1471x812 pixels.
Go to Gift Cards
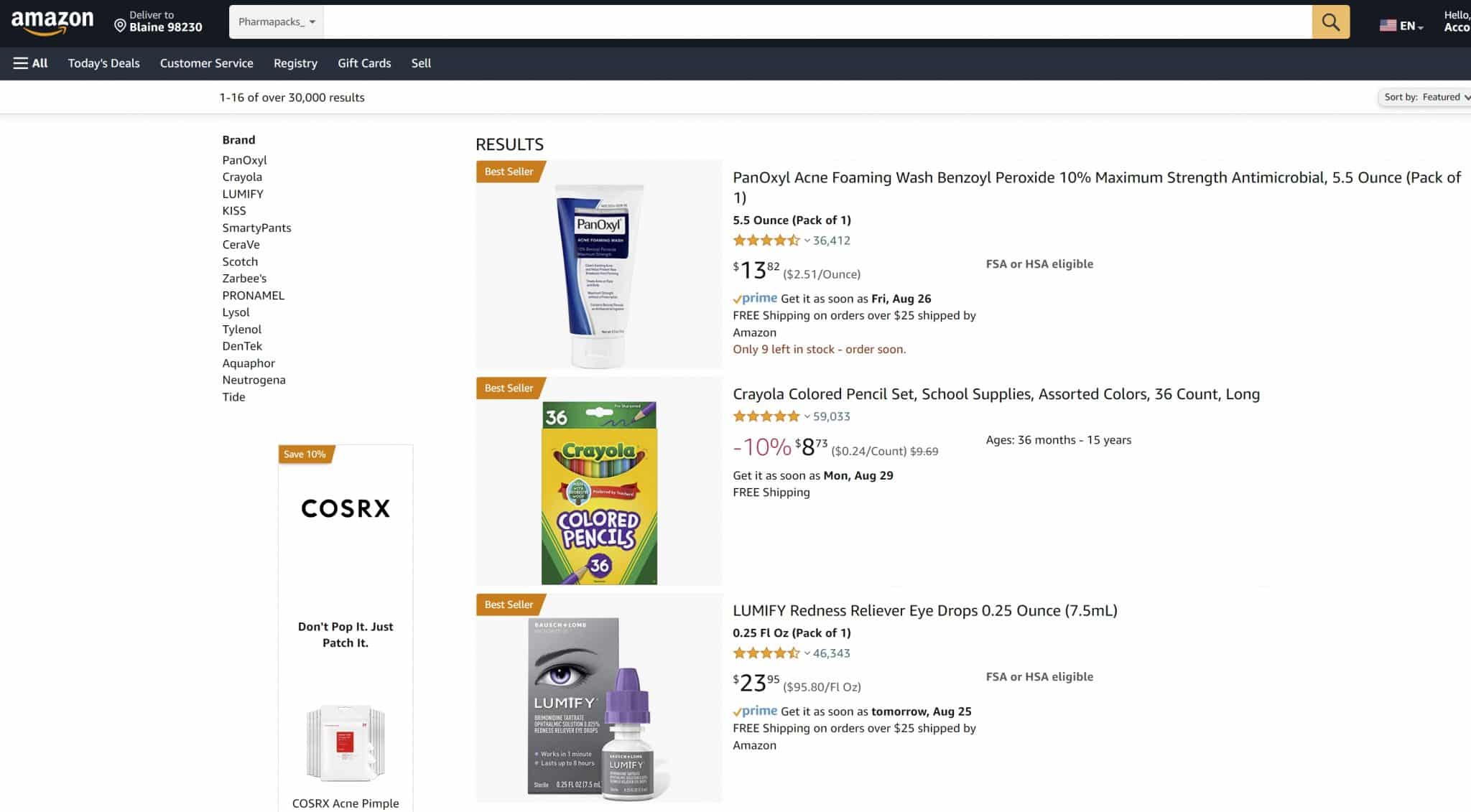coord(364,63)
